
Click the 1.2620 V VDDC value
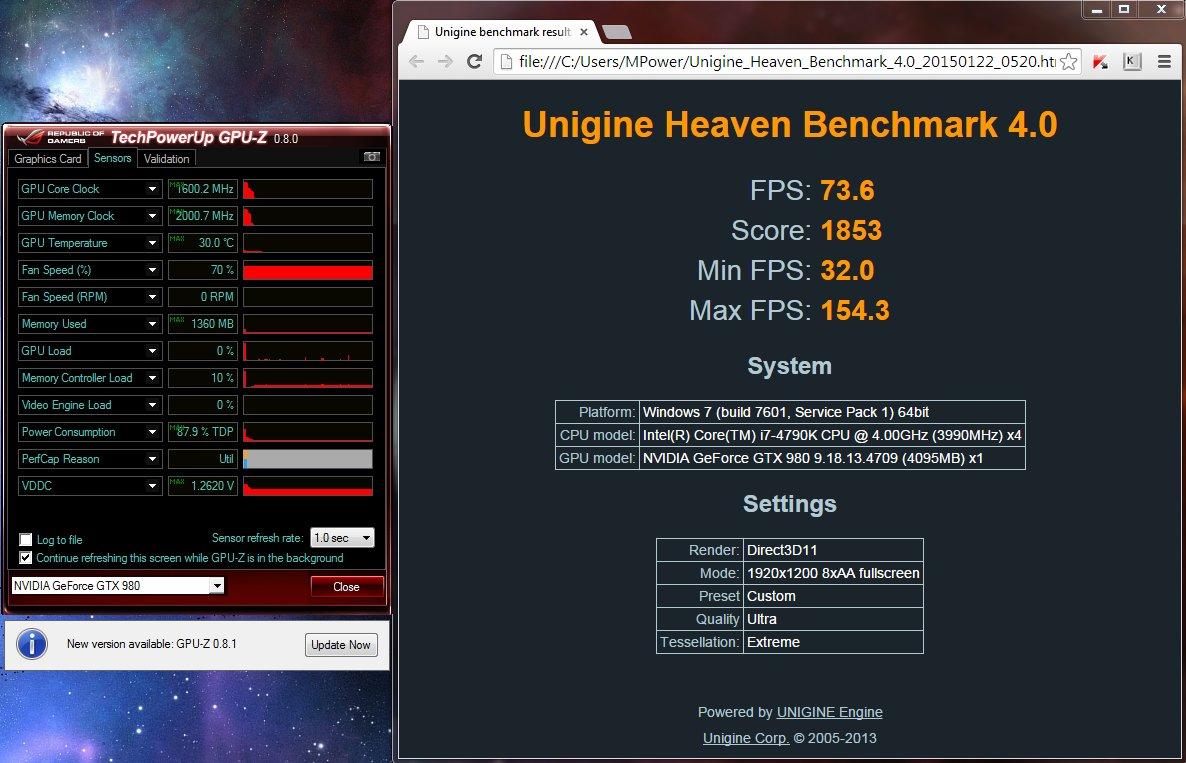(x=203, y=485)
